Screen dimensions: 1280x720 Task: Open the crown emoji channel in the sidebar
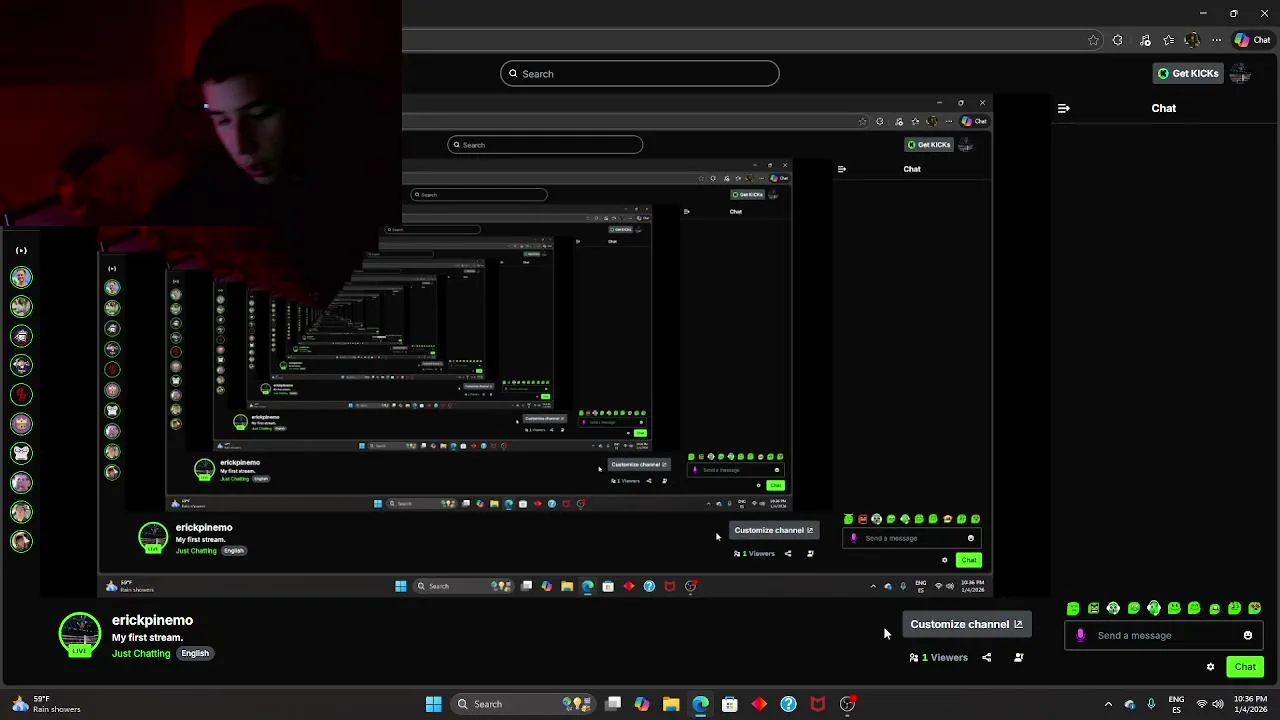(21, 423)
